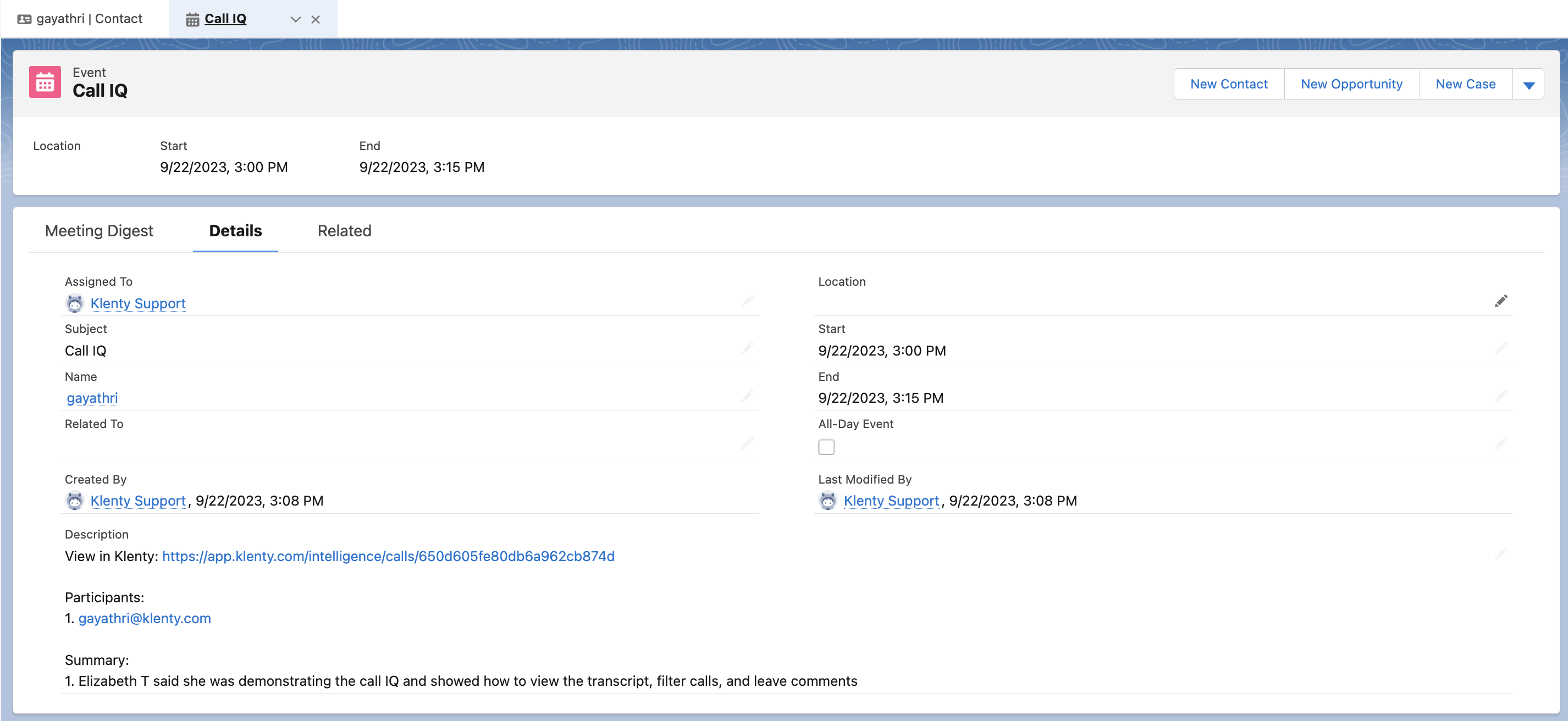This screenshot has height=721, width=1568.
Task: Click the New Contact button
Action: pyautogui.click(x=1228, y=84)
